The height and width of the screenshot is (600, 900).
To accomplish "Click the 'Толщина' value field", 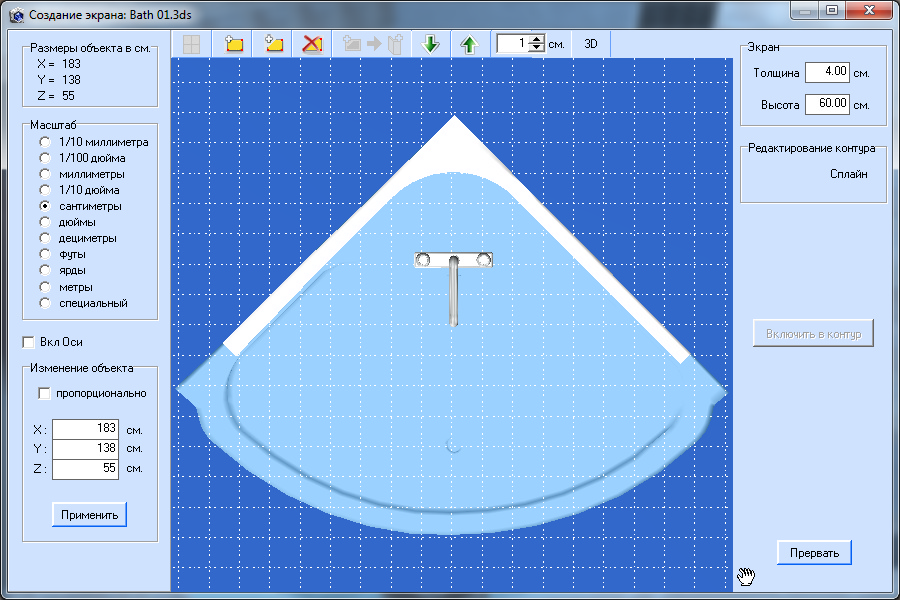I will (x=827, y=72).
